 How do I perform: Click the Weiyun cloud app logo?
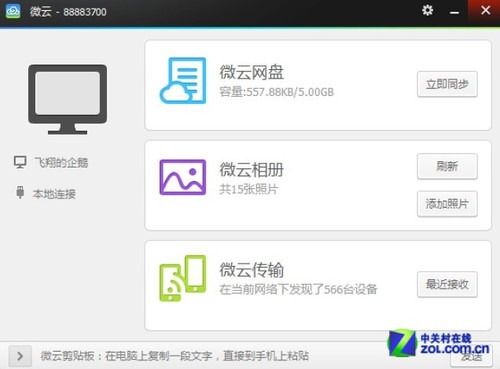point(13,11)
